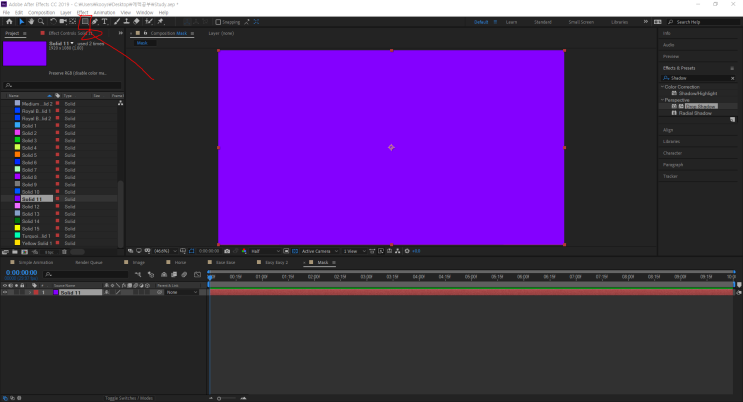Viewport: 743px width, 402px height.
Task: Expand Solid 11 layer properties twirl
Action: click(x=29, y=292)
